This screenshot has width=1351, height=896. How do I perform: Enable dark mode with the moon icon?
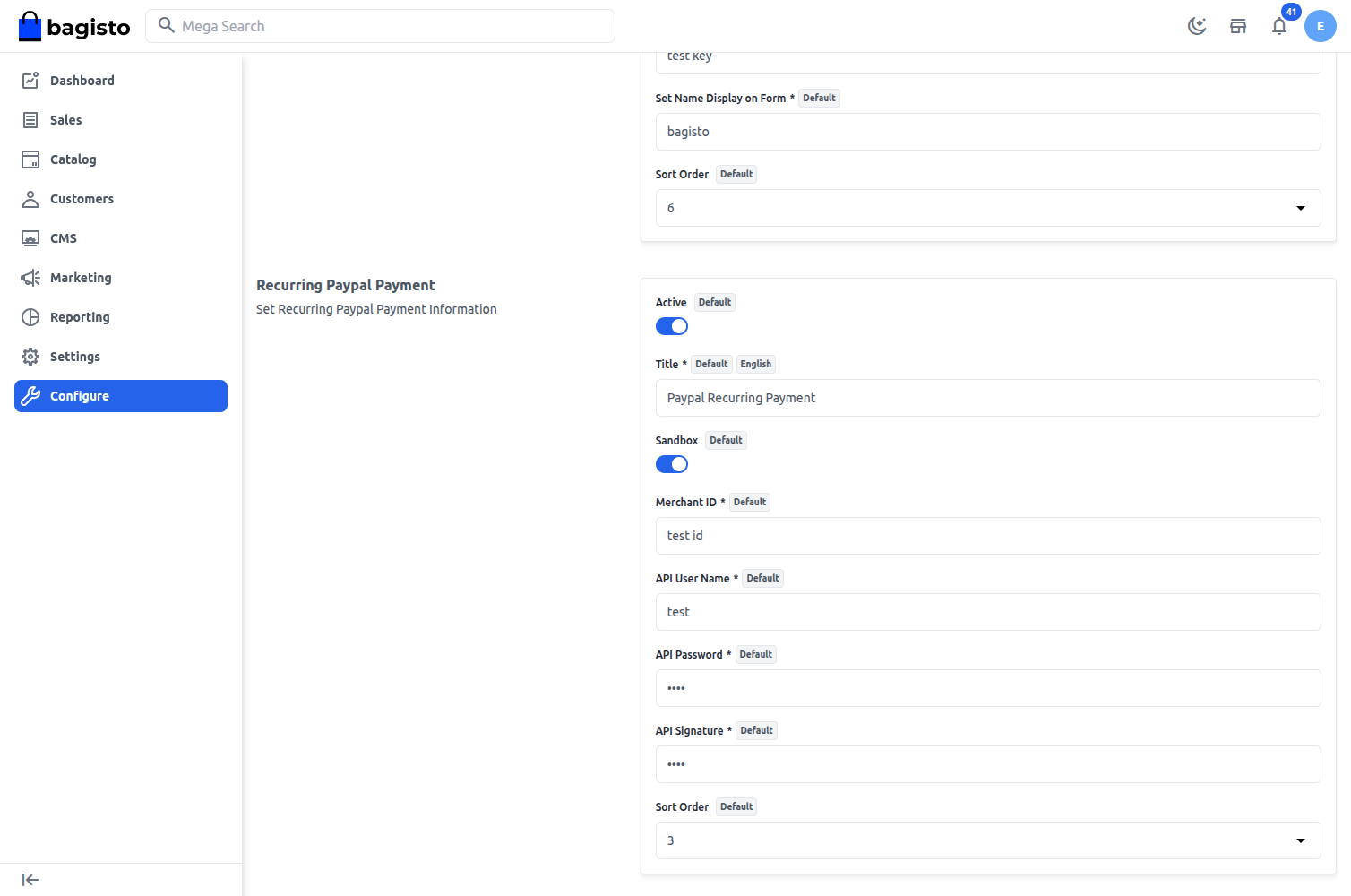click(1197, 26)
